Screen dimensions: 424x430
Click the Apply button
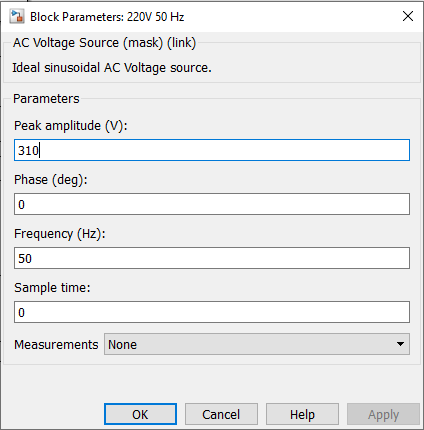[383, 414]
